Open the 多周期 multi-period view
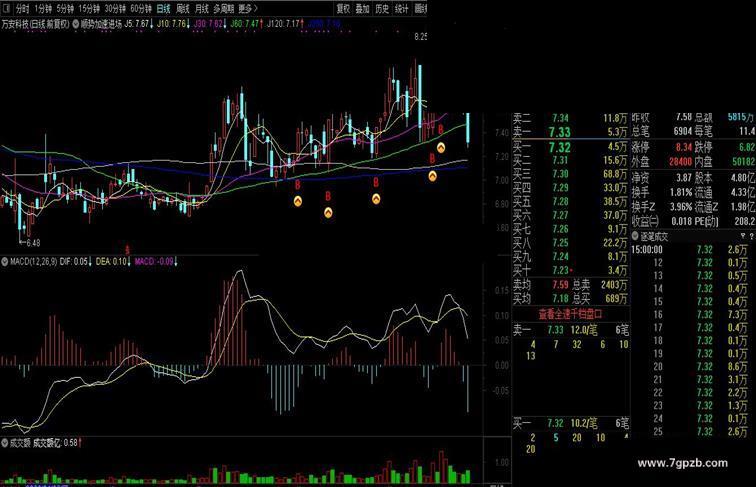Viewport: 756px width, 487px height. 224,9
